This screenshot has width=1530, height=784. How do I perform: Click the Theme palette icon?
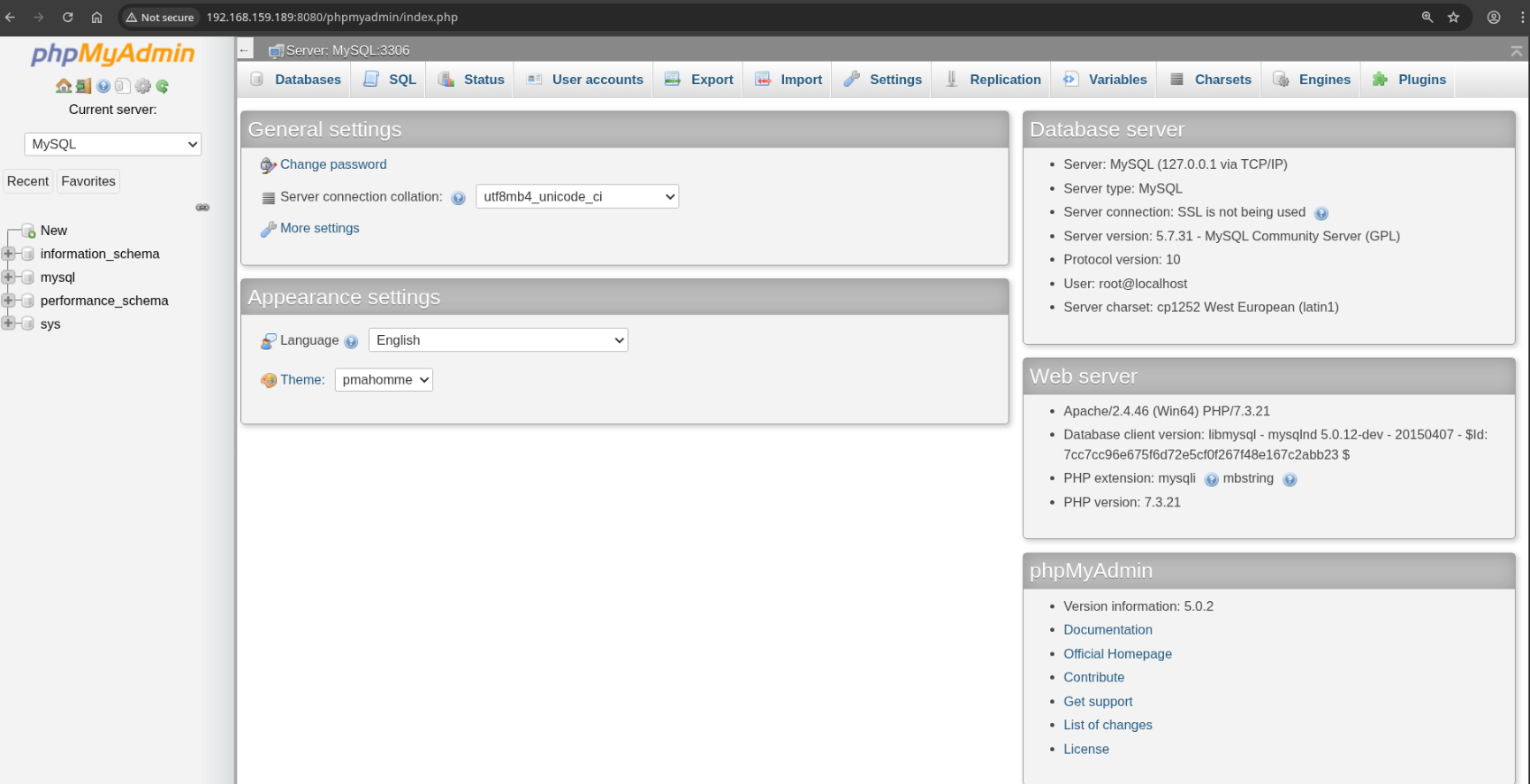click(x=269, y=380)
